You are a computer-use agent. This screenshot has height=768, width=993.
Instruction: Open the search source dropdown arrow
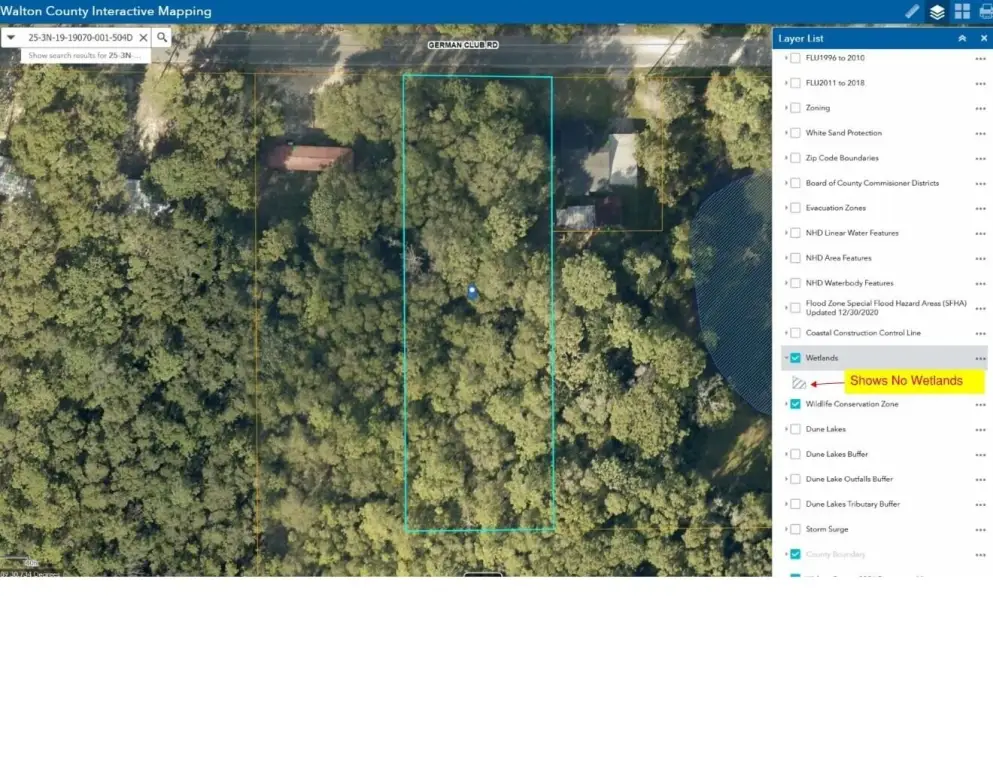coord(11,37)
